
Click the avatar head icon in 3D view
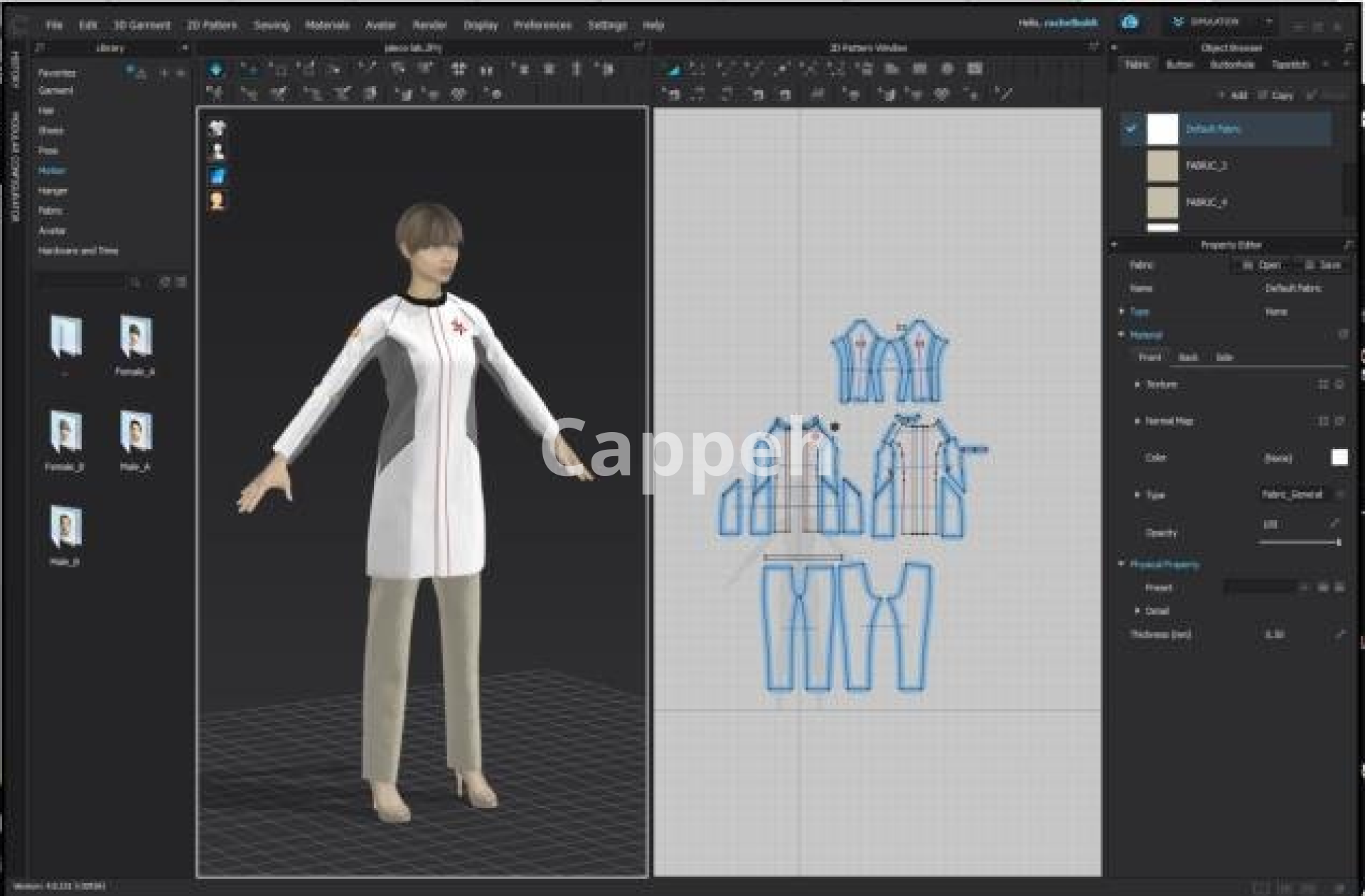(218, 201)
